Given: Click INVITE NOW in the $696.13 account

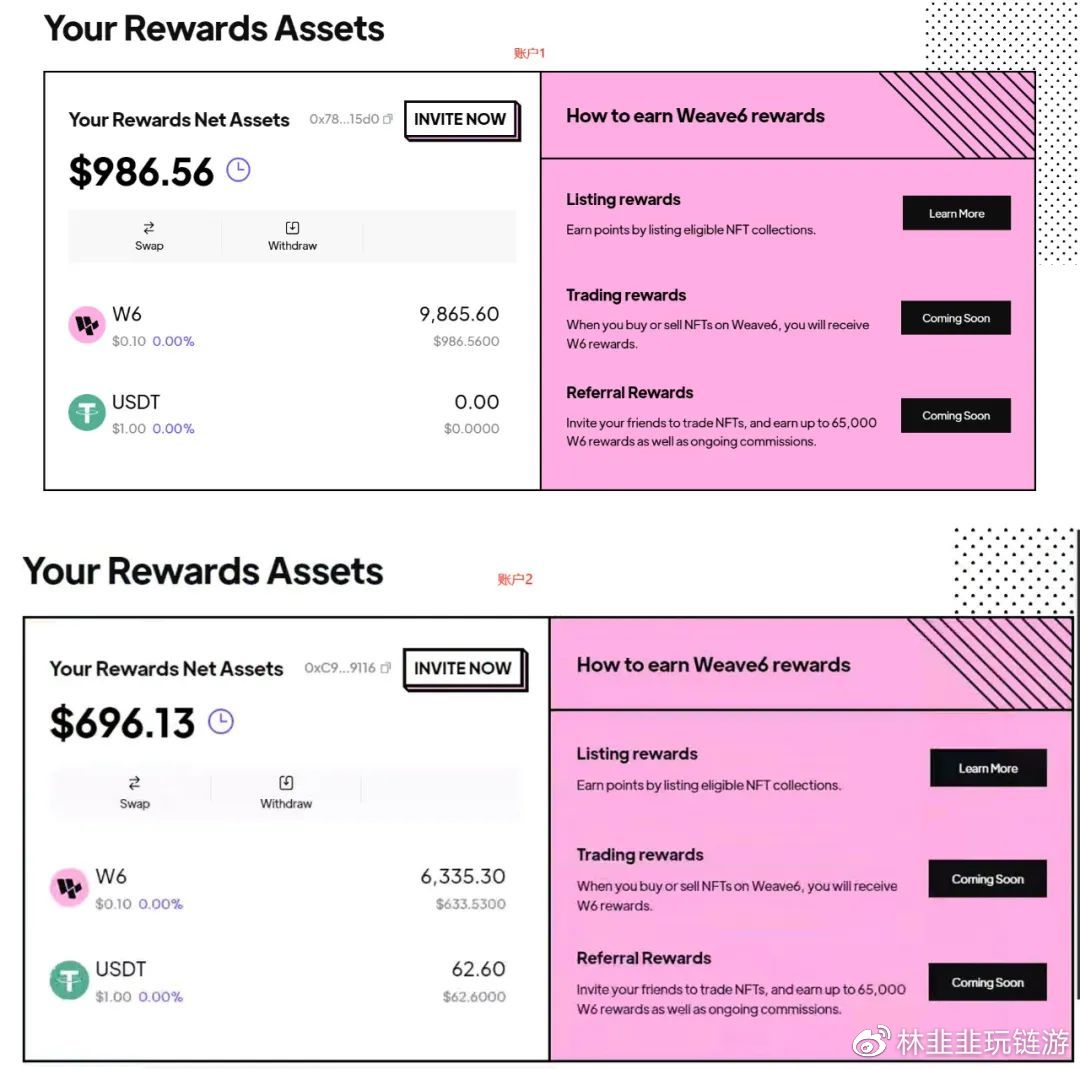Looking at the screenshot, I should 464,668.
